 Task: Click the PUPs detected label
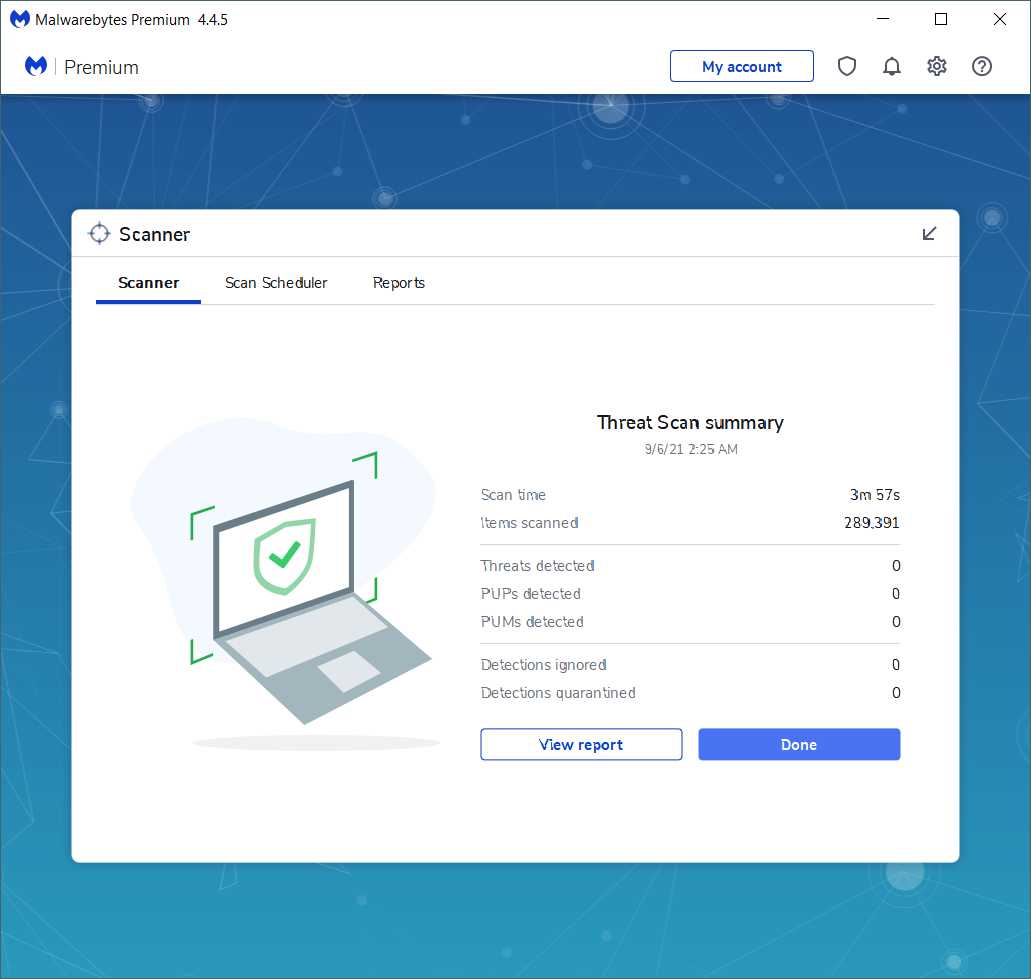point(531,594)
